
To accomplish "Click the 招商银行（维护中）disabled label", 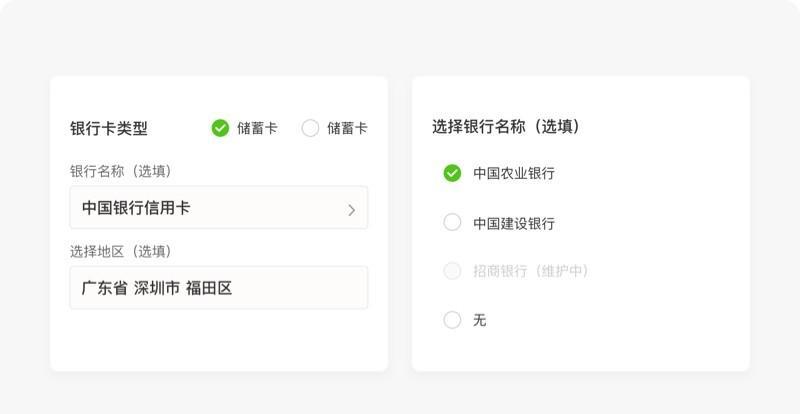I will [531, 271].
